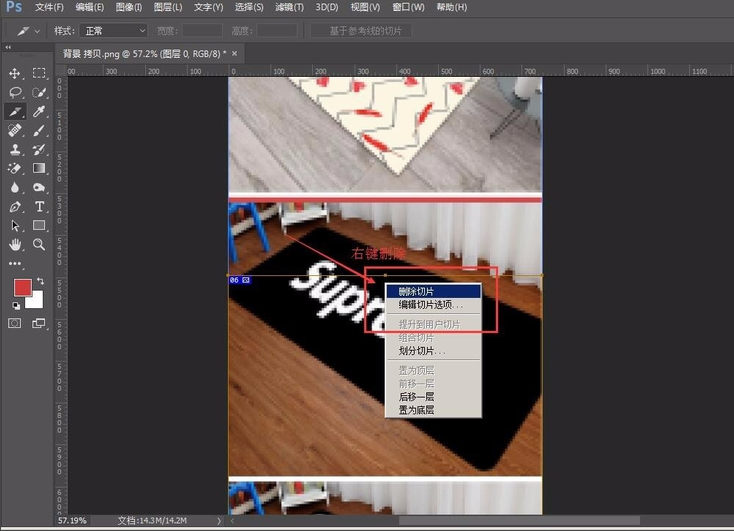734x531 pixels.
Task: Click the 57.19% zoom level field
Action: click(x=73, y=520)
